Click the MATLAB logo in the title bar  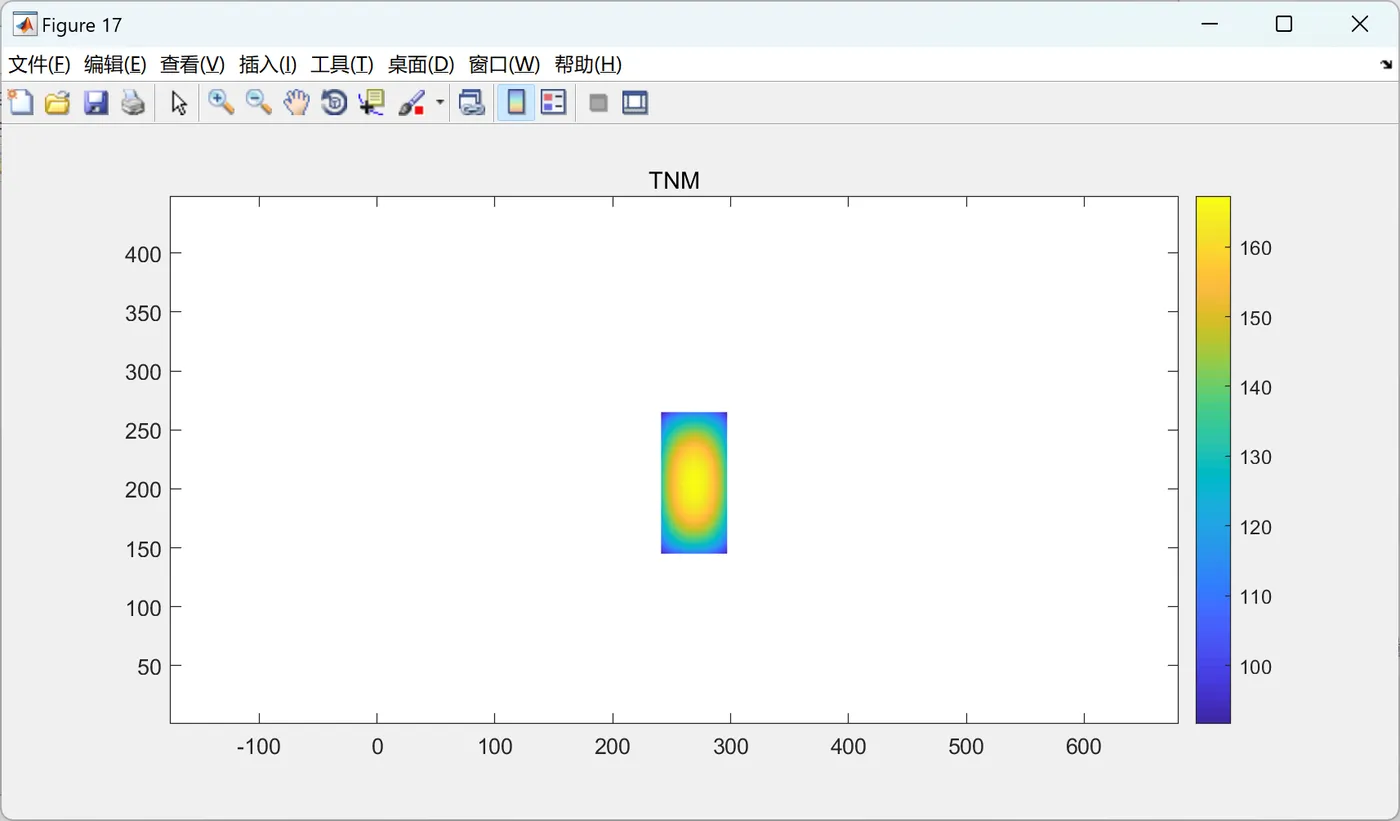coord(24,24)
